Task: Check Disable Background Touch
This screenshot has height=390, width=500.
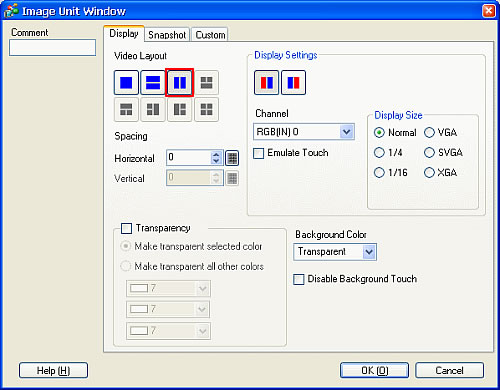Action: pos(299,279)
